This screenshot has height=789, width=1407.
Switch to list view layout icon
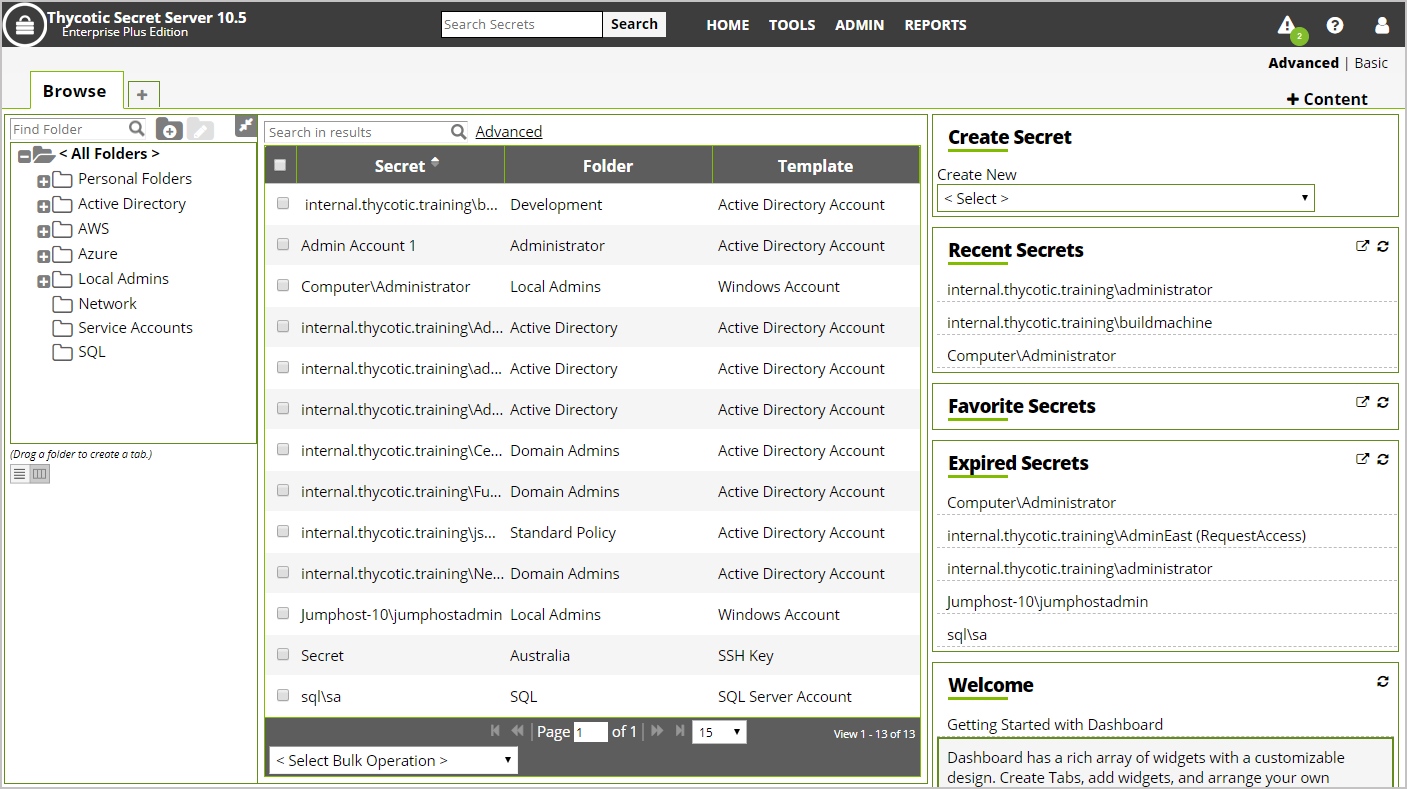[x=19, y=474]
